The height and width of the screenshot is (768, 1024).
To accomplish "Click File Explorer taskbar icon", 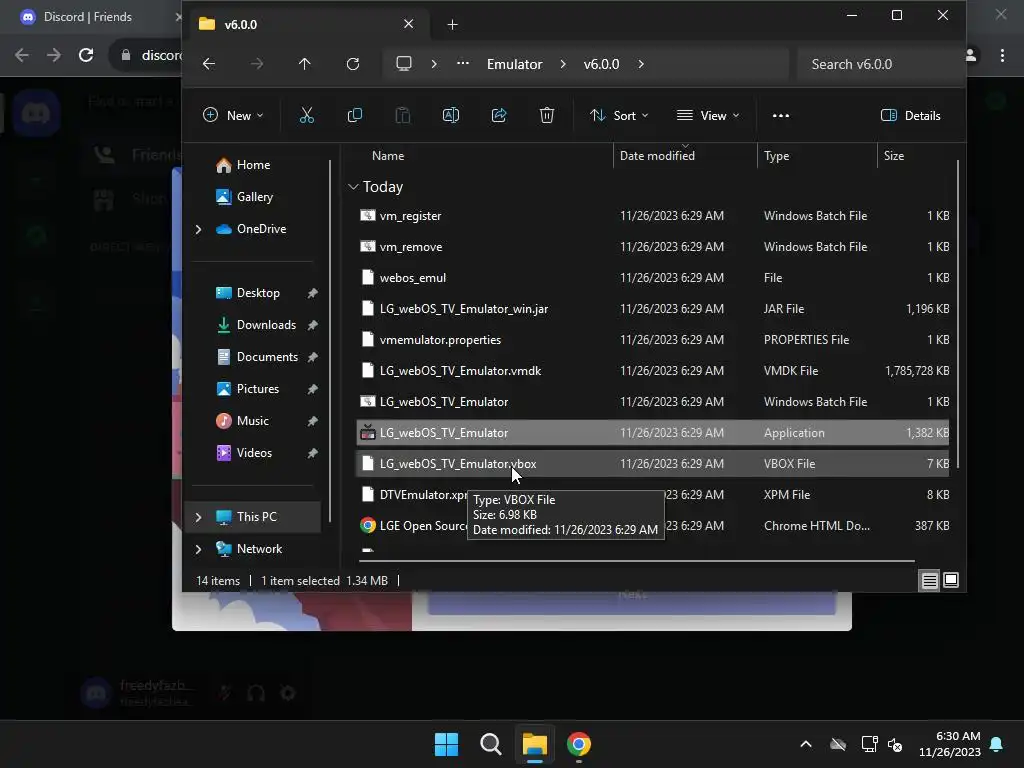I will tap(534, 744).
